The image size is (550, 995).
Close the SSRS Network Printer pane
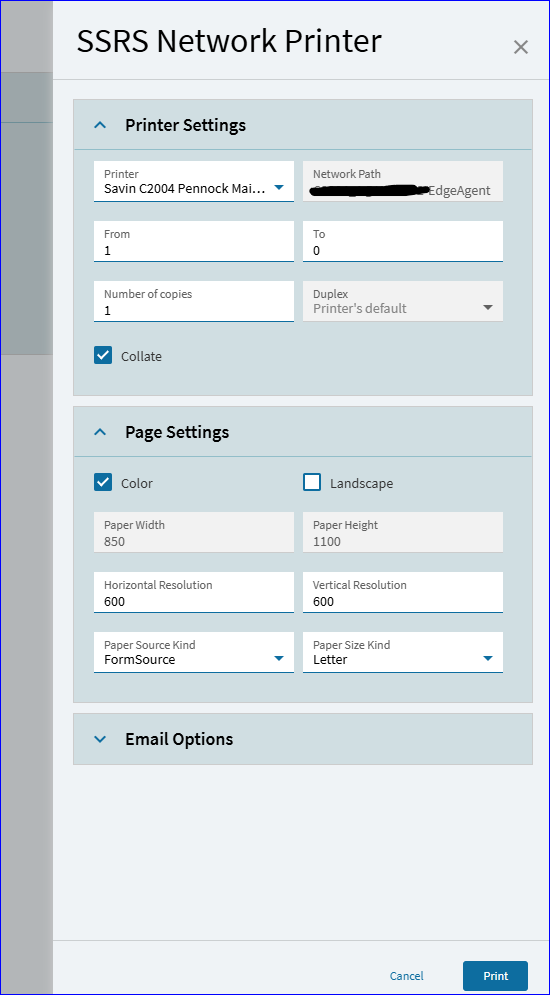click(x=520, y=47)
